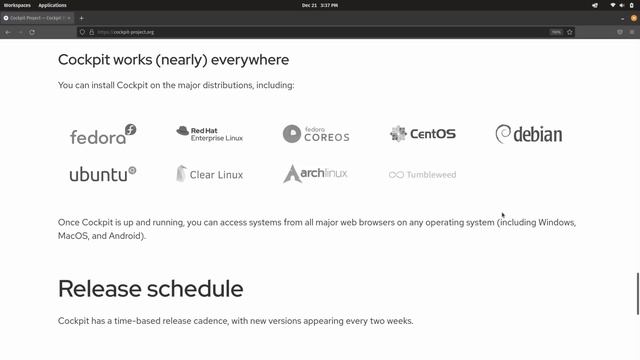Image resolution: width=640 pixels, height=360 pixels.
Task: Open a new tab with plus button
Action: tap(82, 18)
